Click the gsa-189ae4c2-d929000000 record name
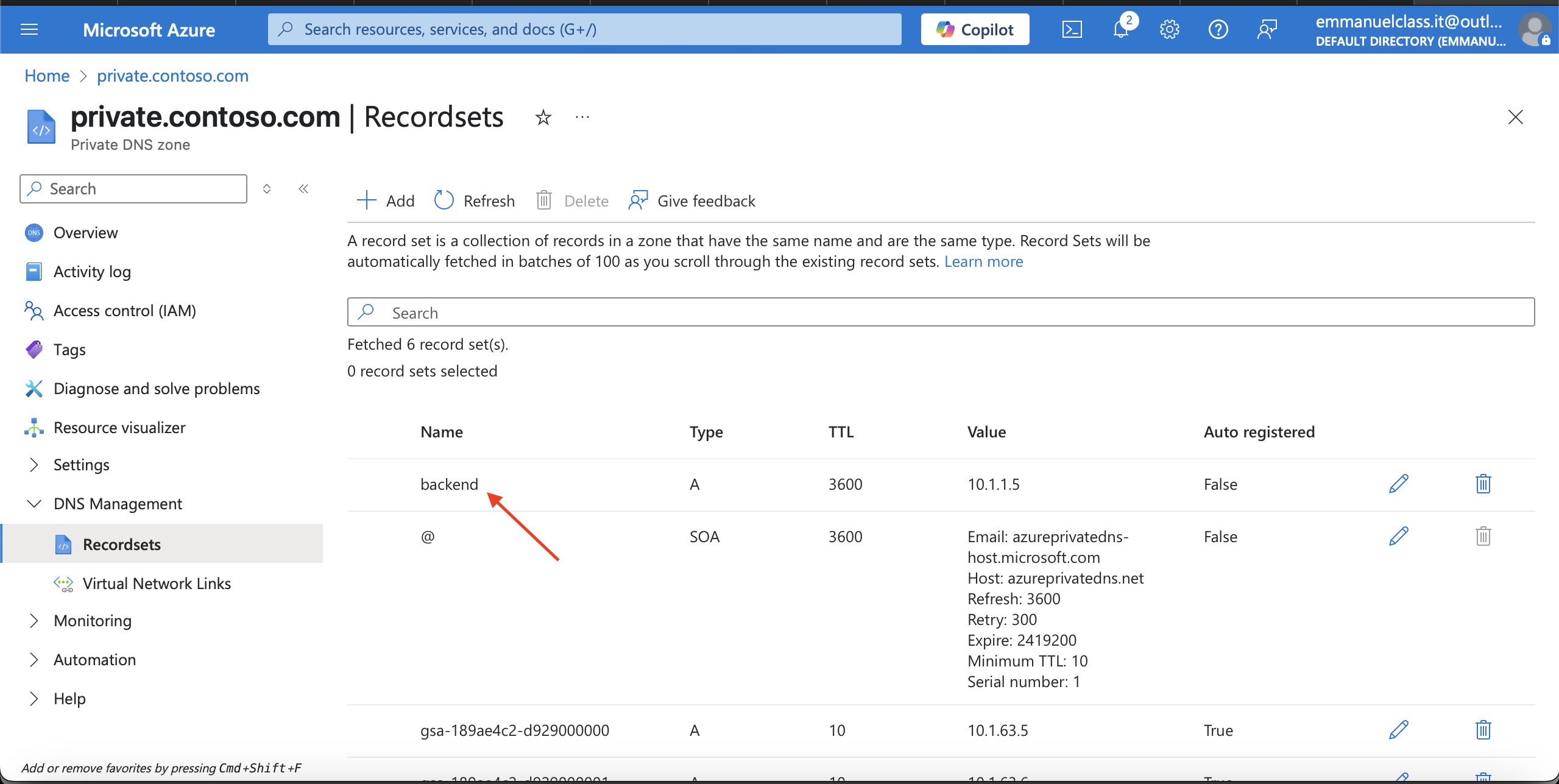Image resolution: width=1559 pixels, height=784 pixels. [515, 730]
